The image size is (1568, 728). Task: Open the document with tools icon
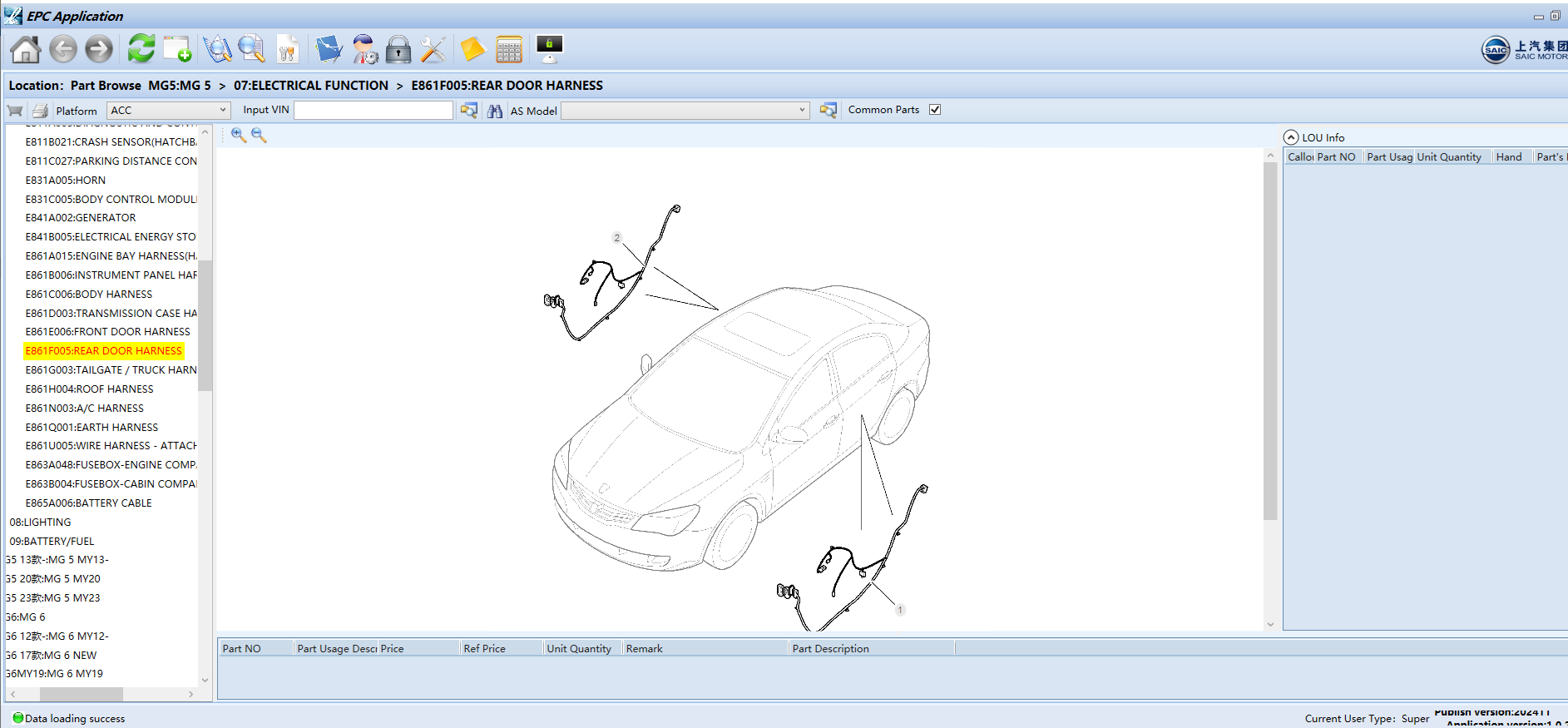(x=288, y=49)
